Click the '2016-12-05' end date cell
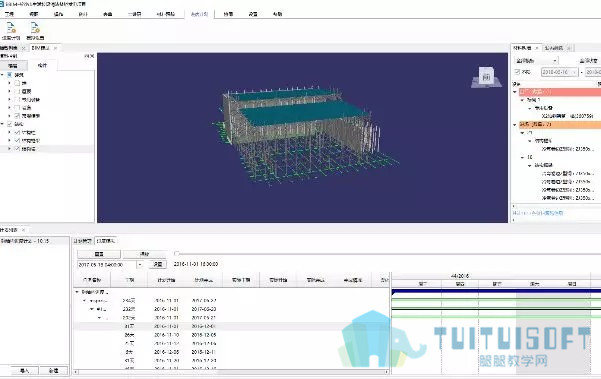 tap(204, 335)
